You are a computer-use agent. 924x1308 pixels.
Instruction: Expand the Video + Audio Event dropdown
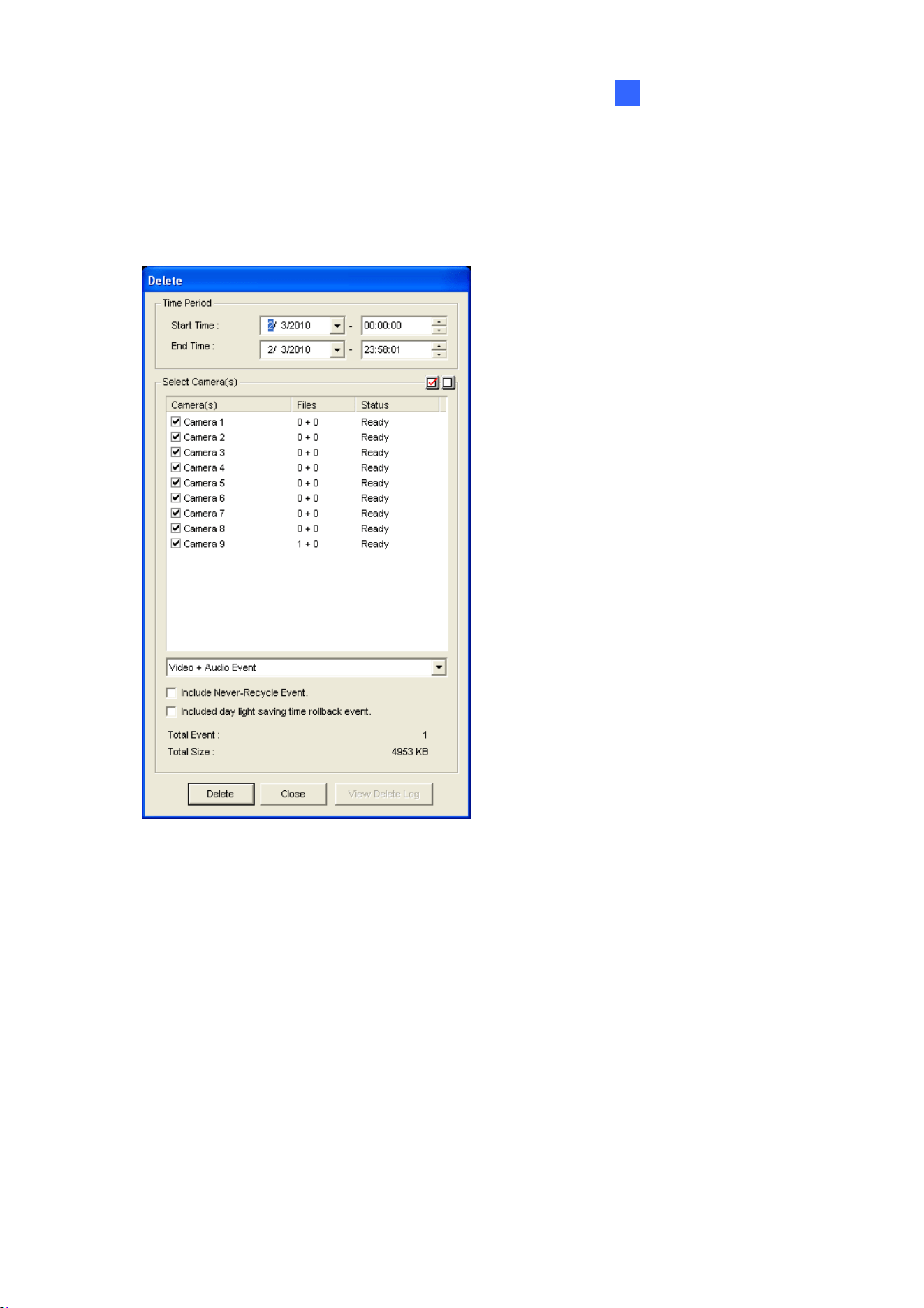(x=439, y=668)
